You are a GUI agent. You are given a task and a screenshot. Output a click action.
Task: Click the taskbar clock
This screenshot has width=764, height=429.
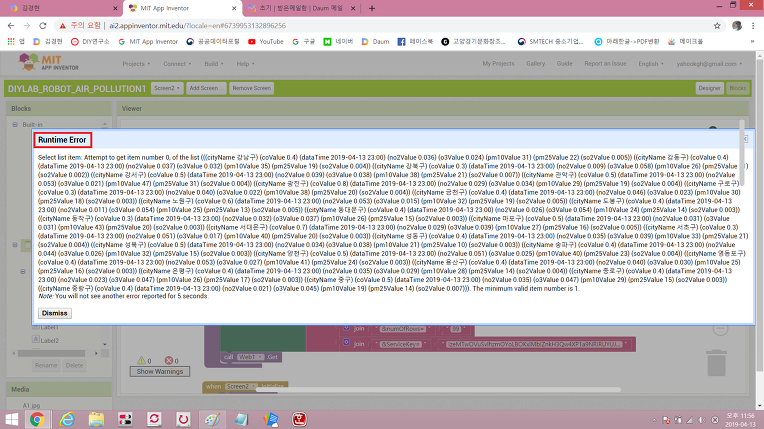[740, 420]
